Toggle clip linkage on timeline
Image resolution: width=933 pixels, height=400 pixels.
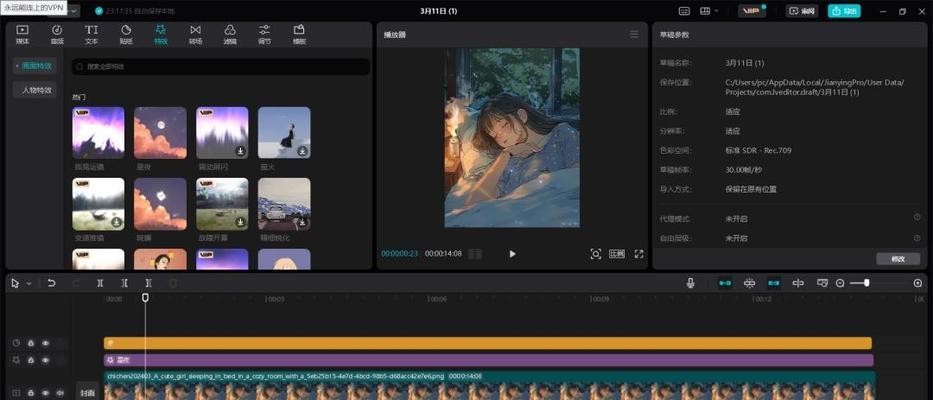tap(774, 283)
